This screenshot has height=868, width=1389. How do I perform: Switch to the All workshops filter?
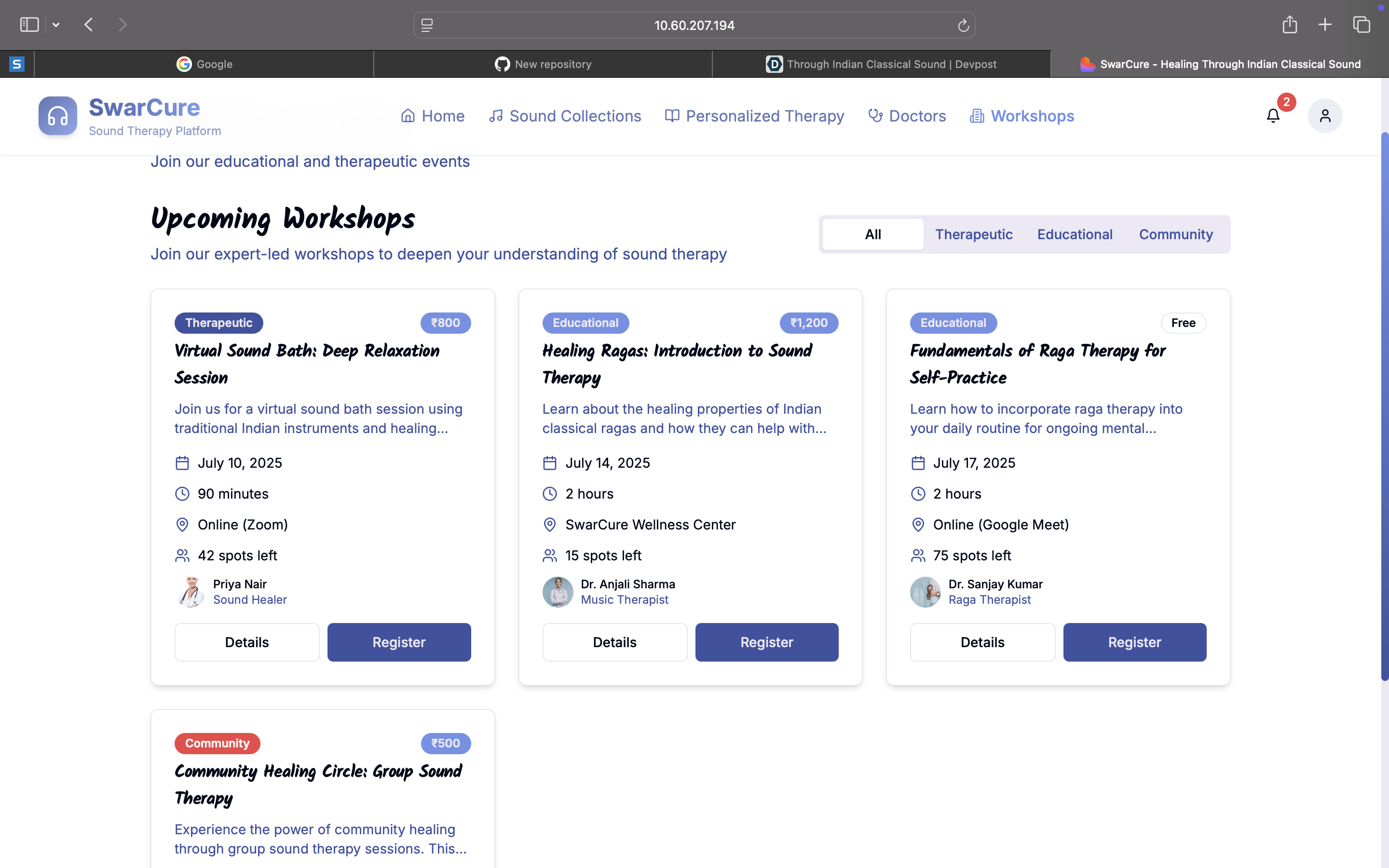pos(872,234)
